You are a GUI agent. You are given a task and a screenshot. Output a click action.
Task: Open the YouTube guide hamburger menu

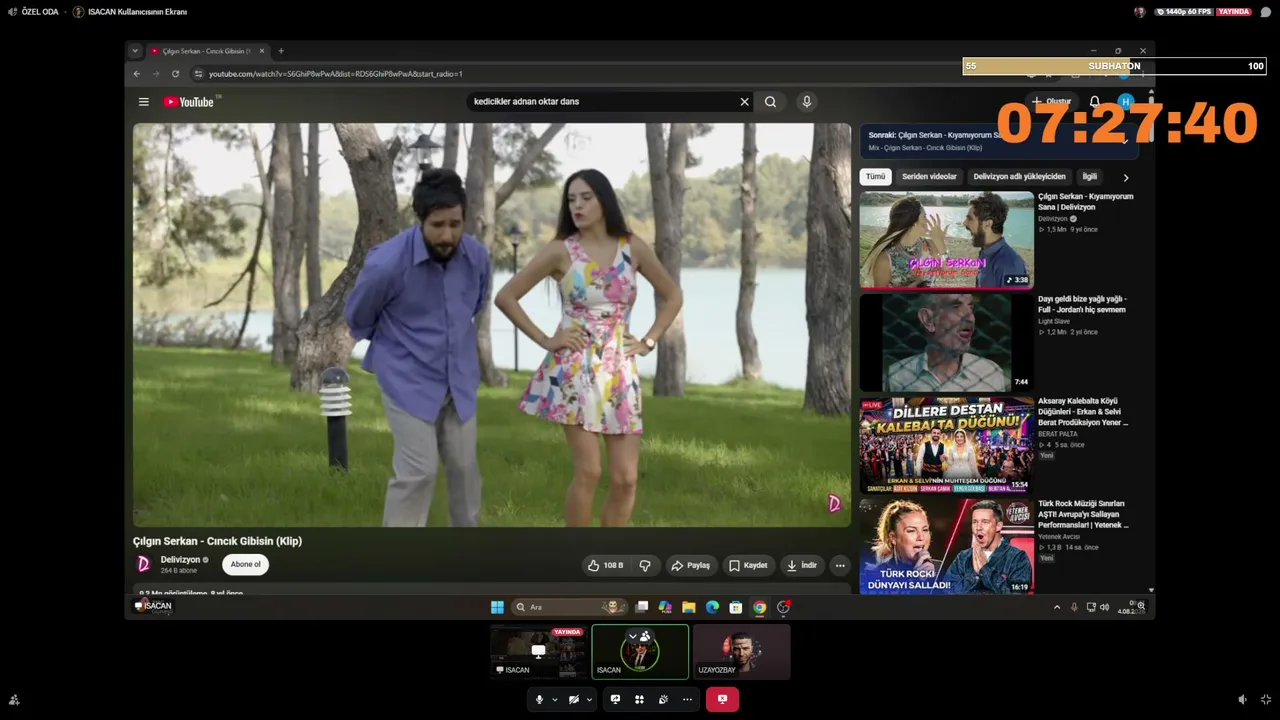144,102
